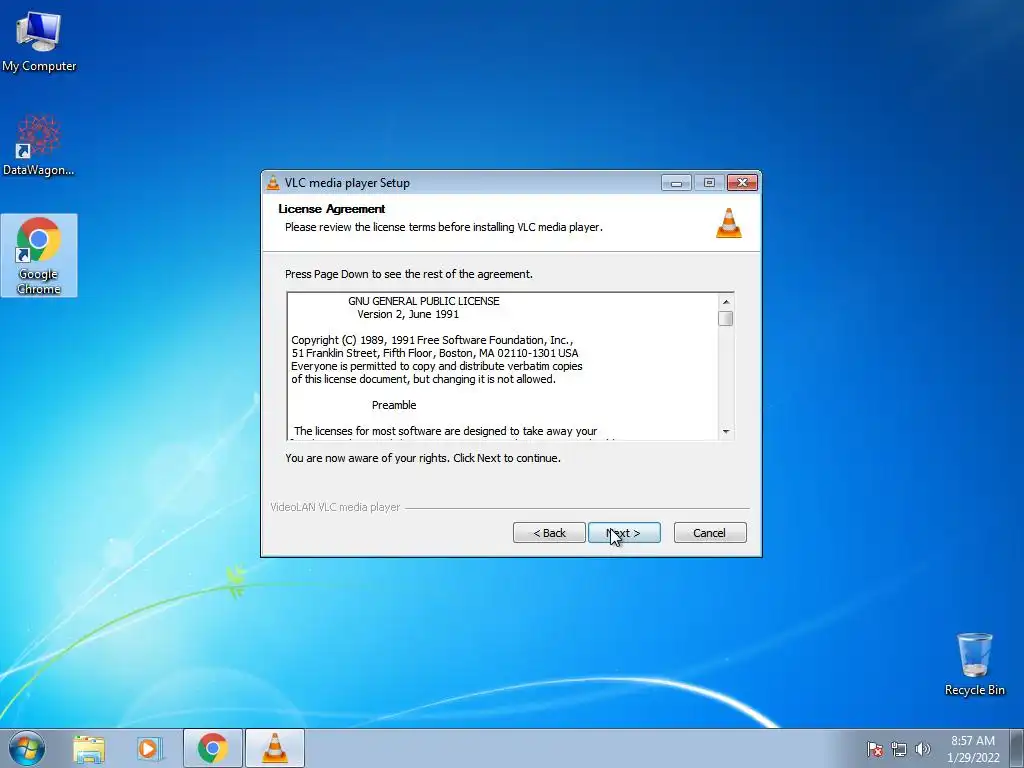Cancel the VLC media player Setup
The width and height of the screenshot is (1024, 768).
710,533
